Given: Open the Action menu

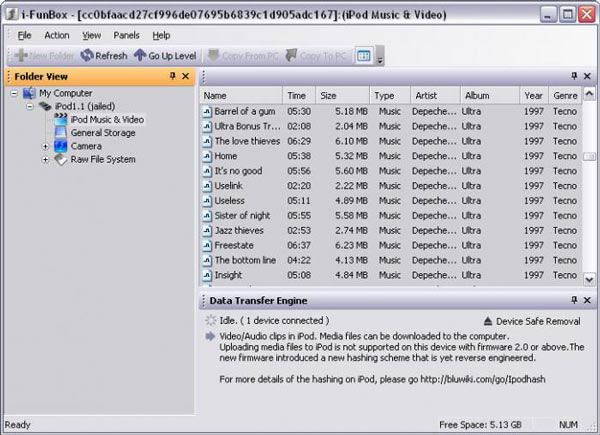Looking at the screenshot, I should [57, 36].
